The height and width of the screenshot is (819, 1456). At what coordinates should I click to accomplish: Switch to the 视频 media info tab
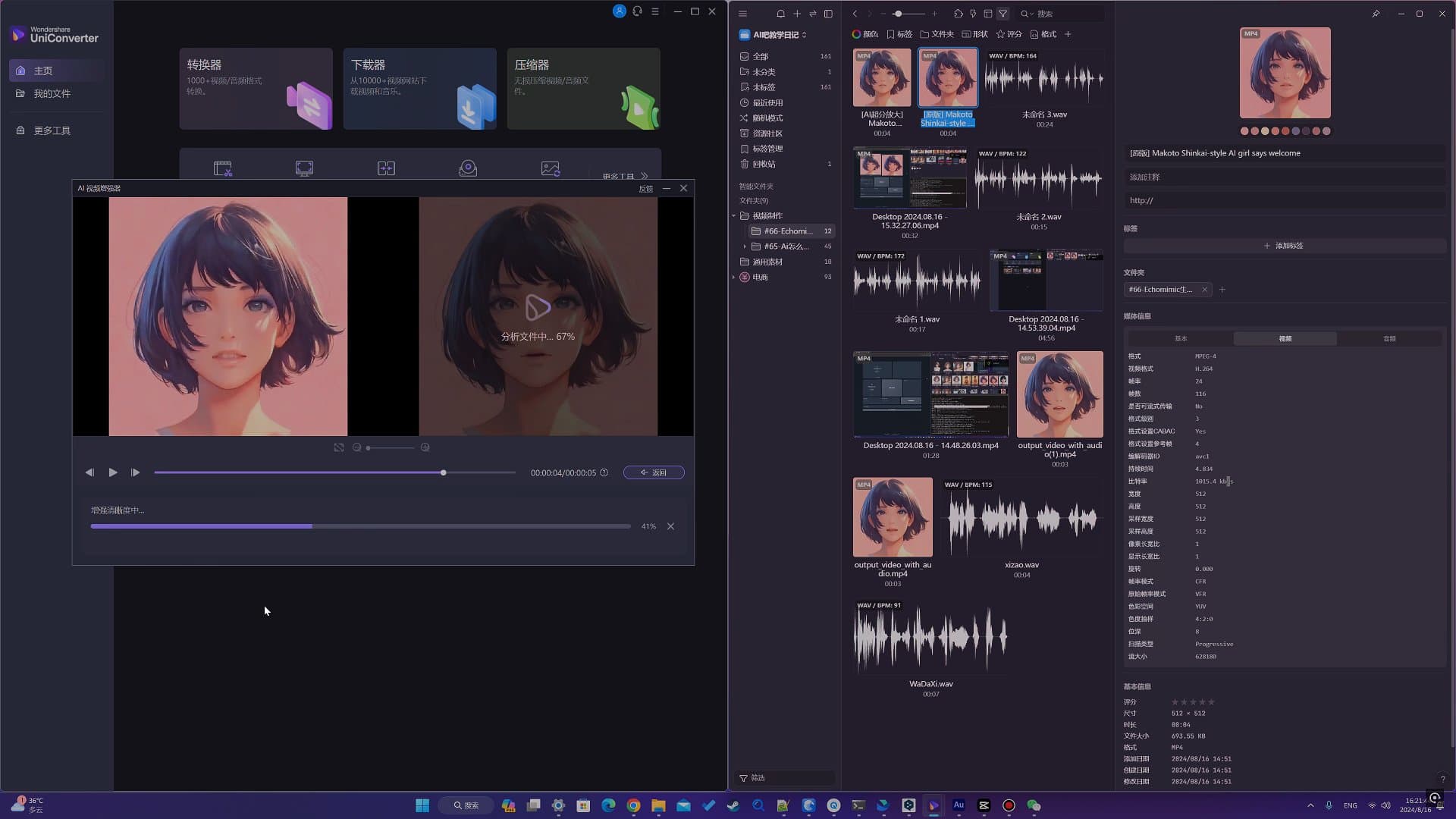1285,339
